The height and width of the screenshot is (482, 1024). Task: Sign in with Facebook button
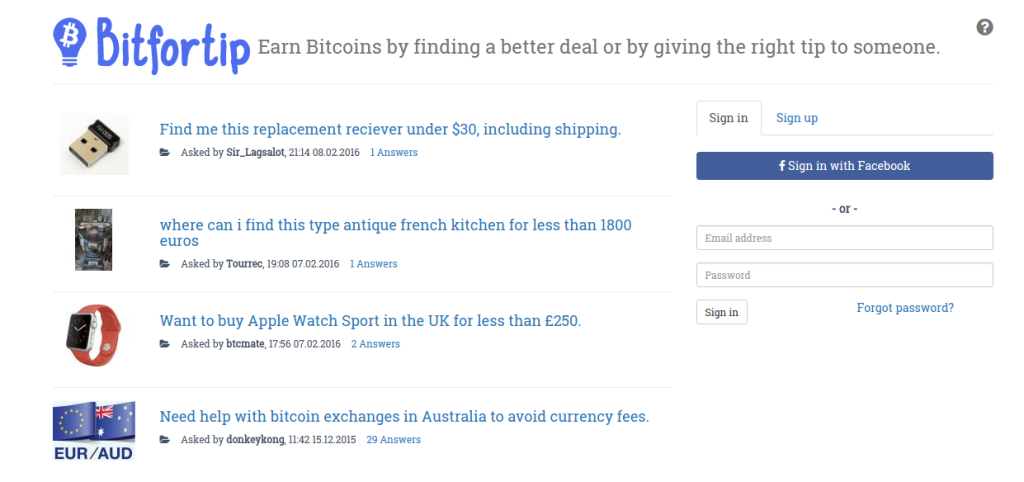[844, 166]
